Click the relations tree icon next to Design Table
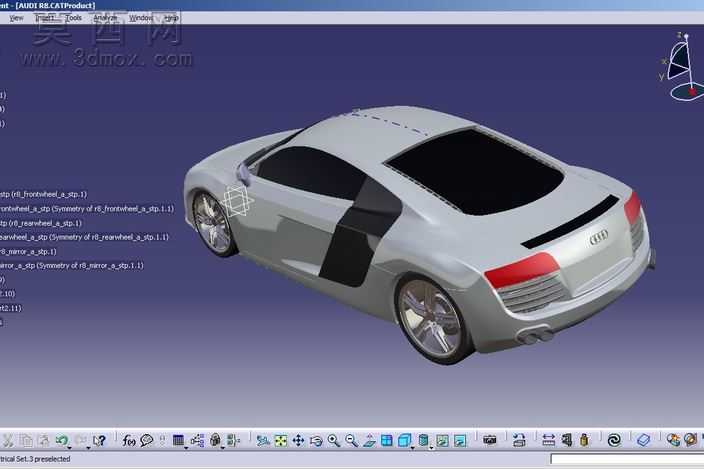Image resolution: width=704 pixels, height=469 pixels. [x=197, y=441]
